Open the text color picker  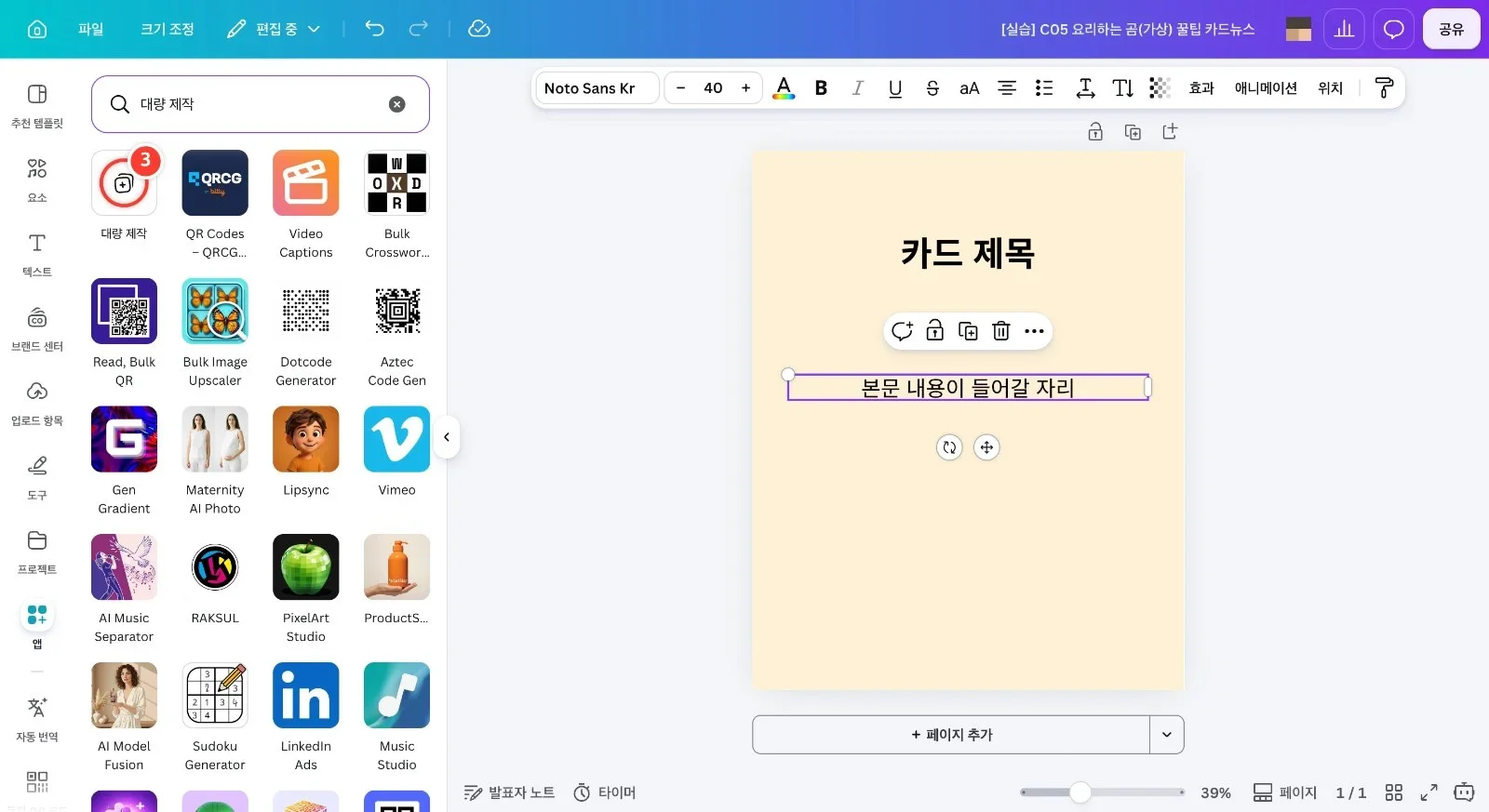pyautogui.click(x=784, y=88)
